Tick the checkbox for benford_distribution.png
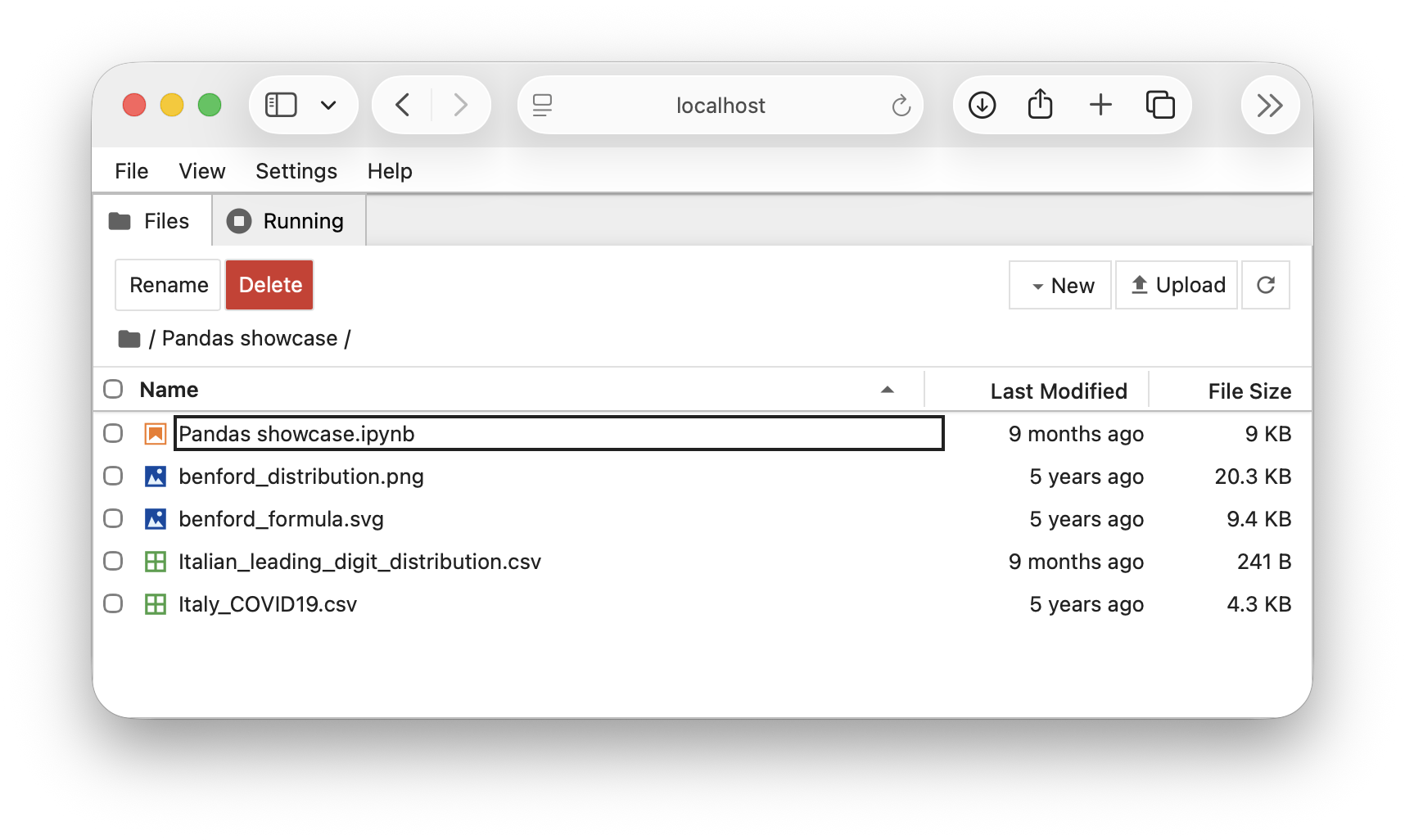The height and width of the screenshot is (840, 1405). coord(113,476)
